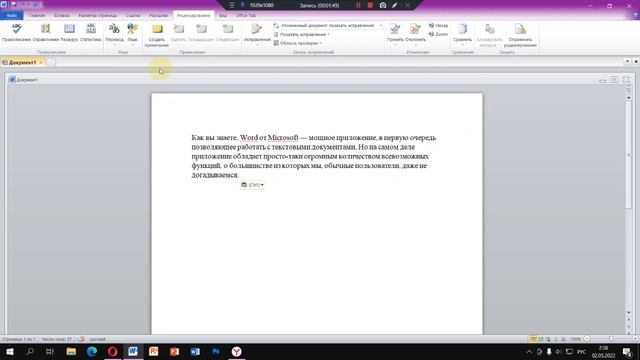Open Yandex browser from the taskbar
640x360 pixels.
pos(237,351)
